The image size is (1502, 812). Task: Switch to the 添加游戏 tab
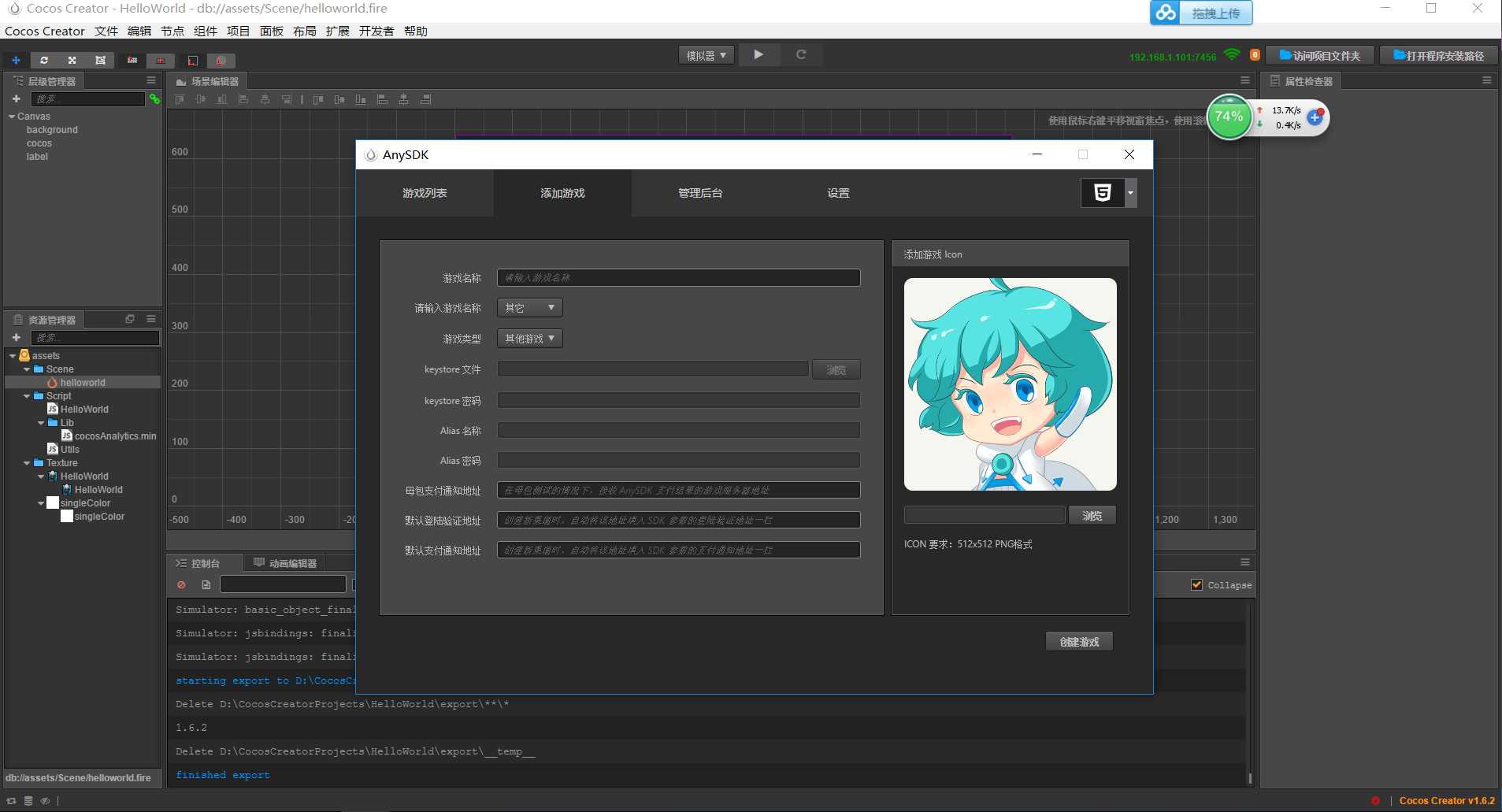pyautogui.click(x=562, y=193)
